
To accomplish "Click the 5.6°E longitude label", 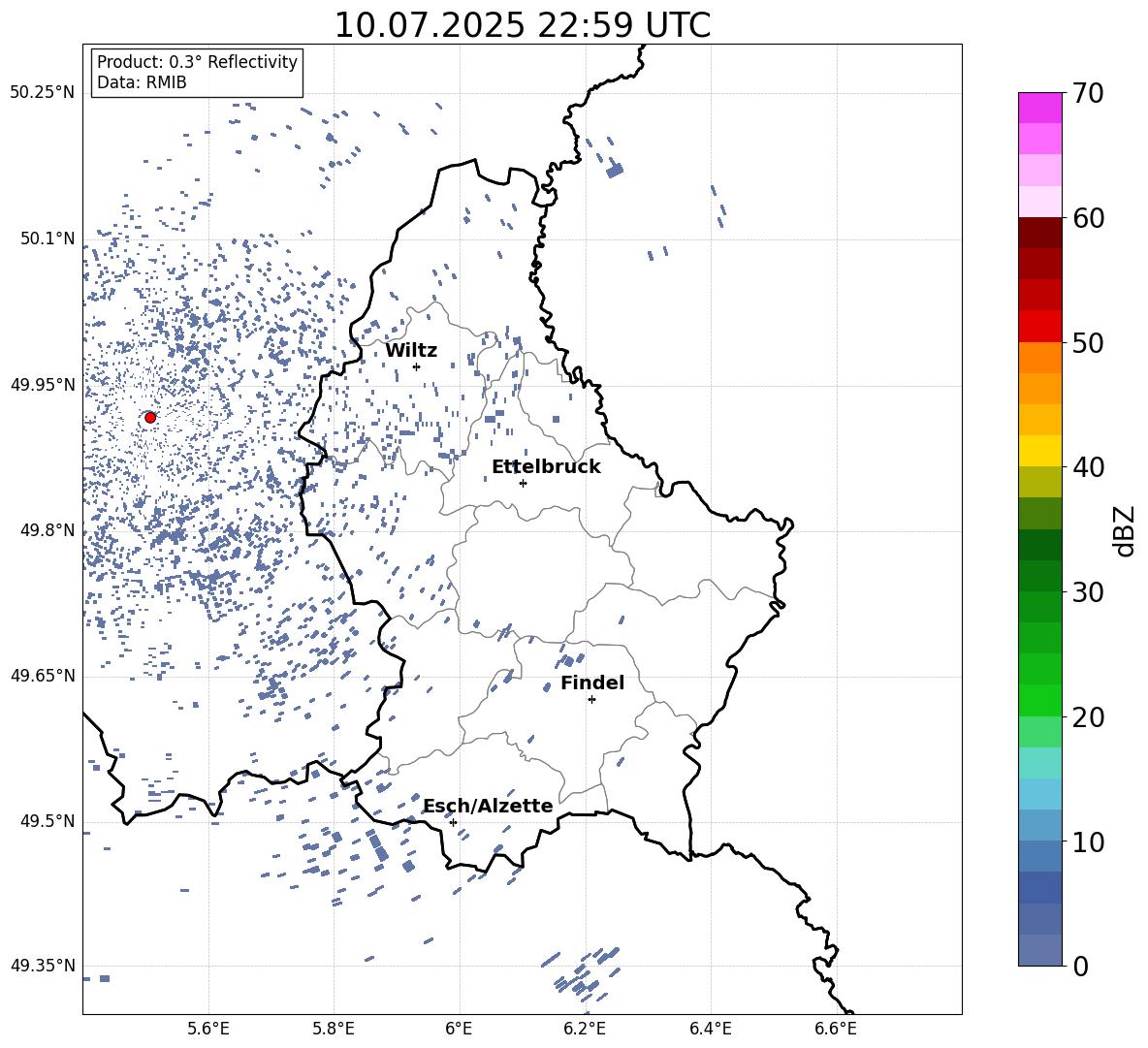I will click(x=208, y=1029).
